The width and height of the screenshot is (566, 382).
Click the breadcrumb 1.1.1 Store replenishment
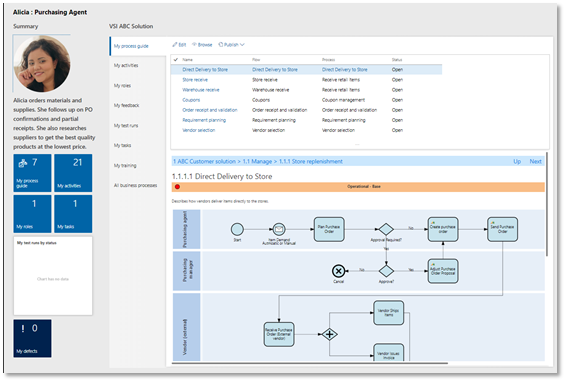pos(310,161)
